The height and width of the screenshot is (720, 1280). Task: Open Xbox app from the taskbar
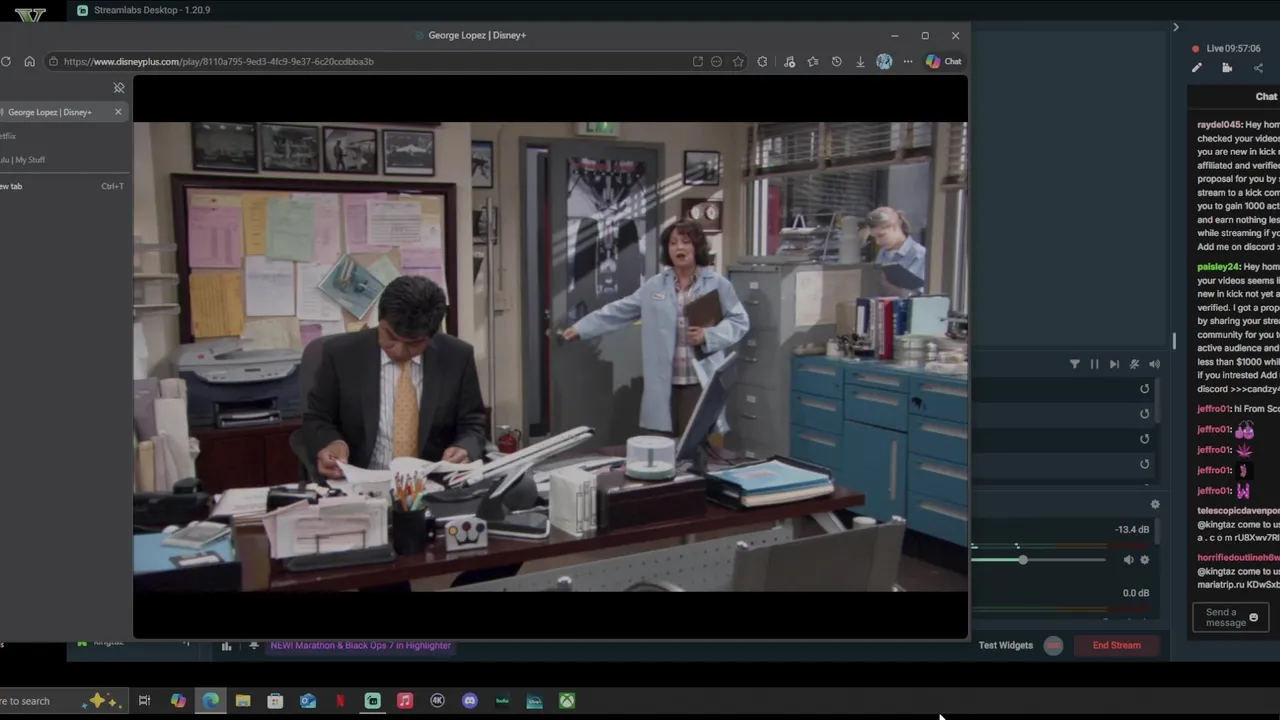(567, 701)
